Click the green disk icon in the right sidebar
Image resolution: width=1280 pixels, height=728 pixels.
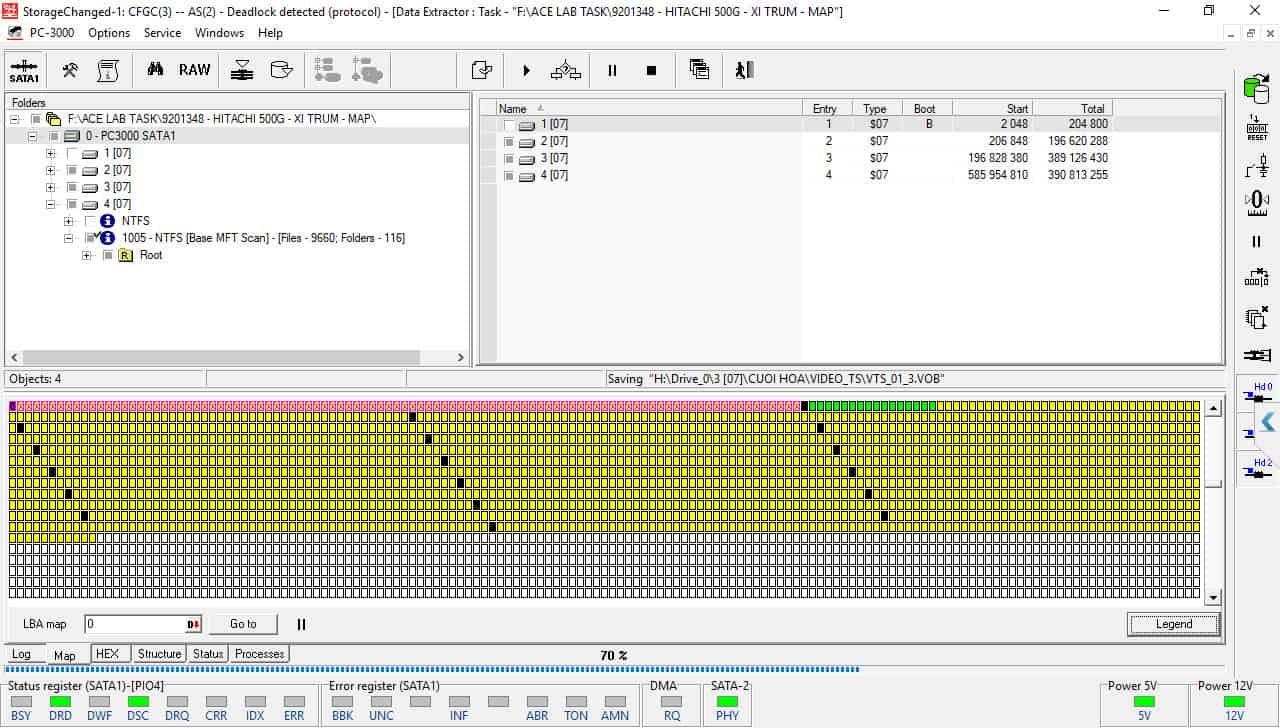click(x=1256, y=87)
